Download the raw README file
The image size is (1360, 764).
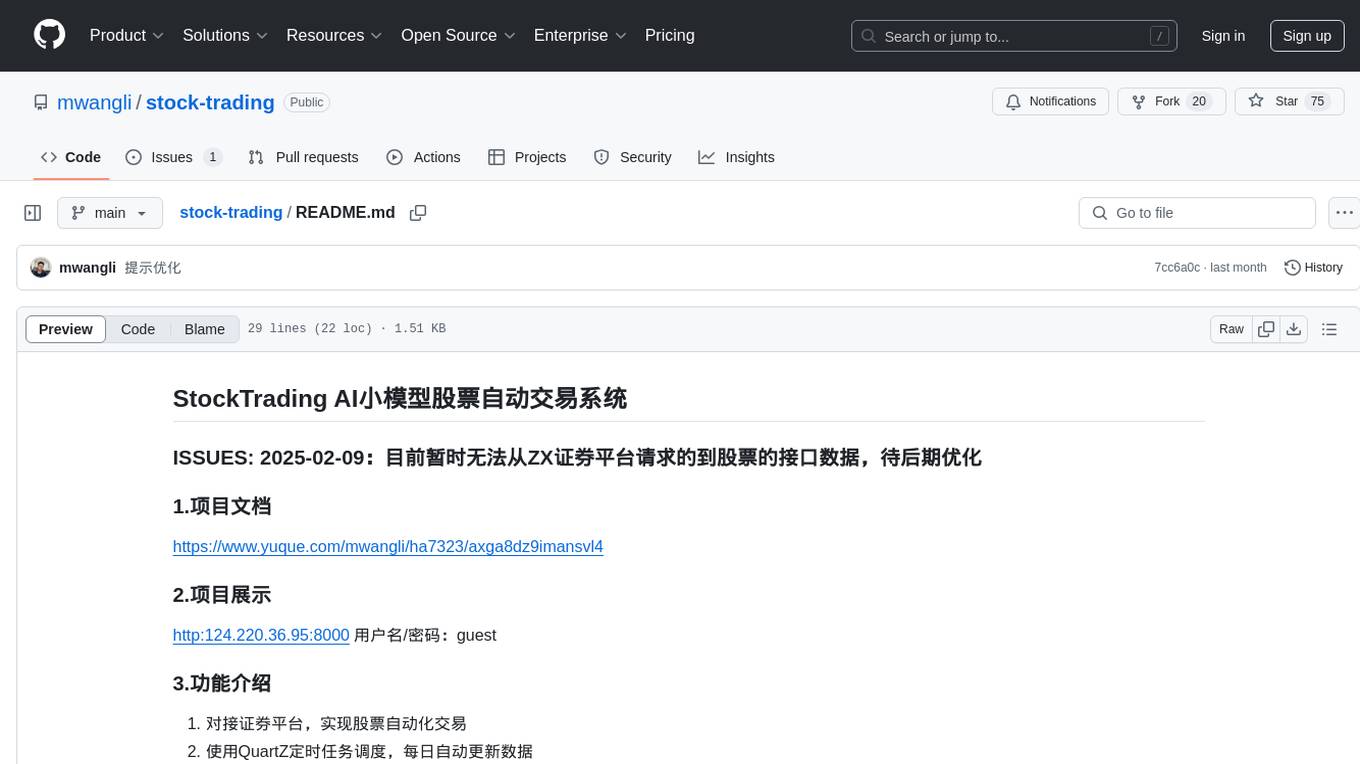1294,329
